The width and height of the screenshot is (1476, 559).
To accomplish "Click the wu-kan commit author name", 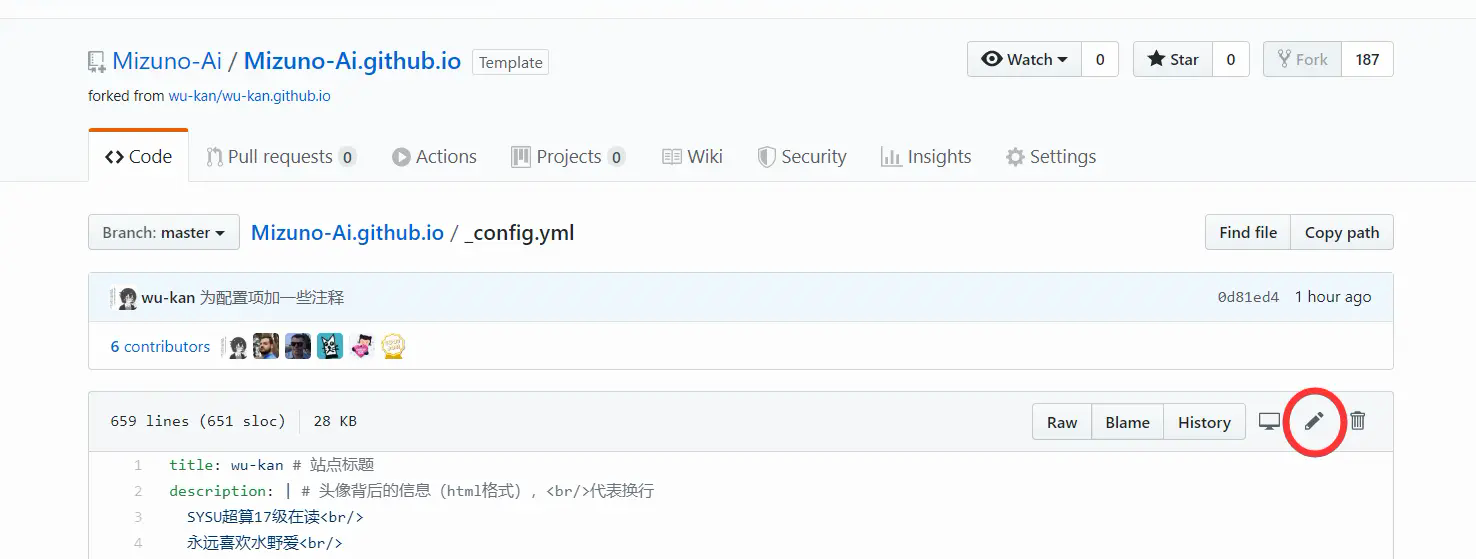I will 168,297.
